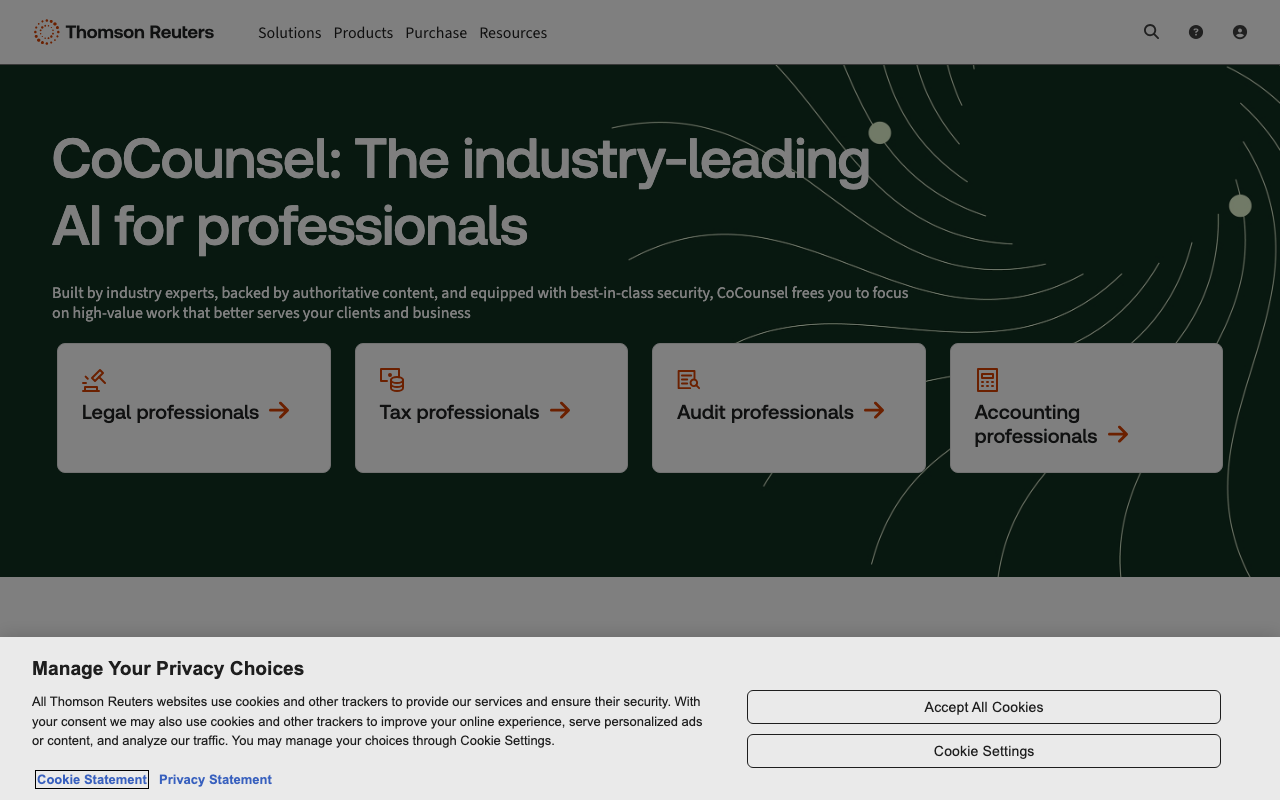
Task: Open the user account profile icon
Action: tap(1239, 32)
